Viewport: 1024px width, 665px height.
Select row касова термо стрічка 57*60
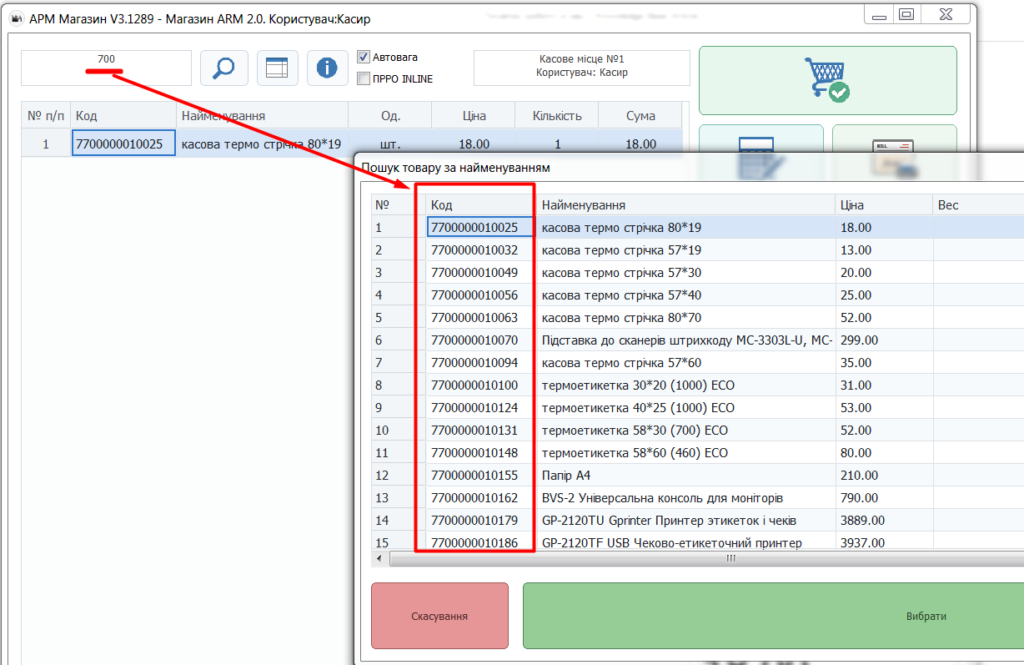(697, 363)
